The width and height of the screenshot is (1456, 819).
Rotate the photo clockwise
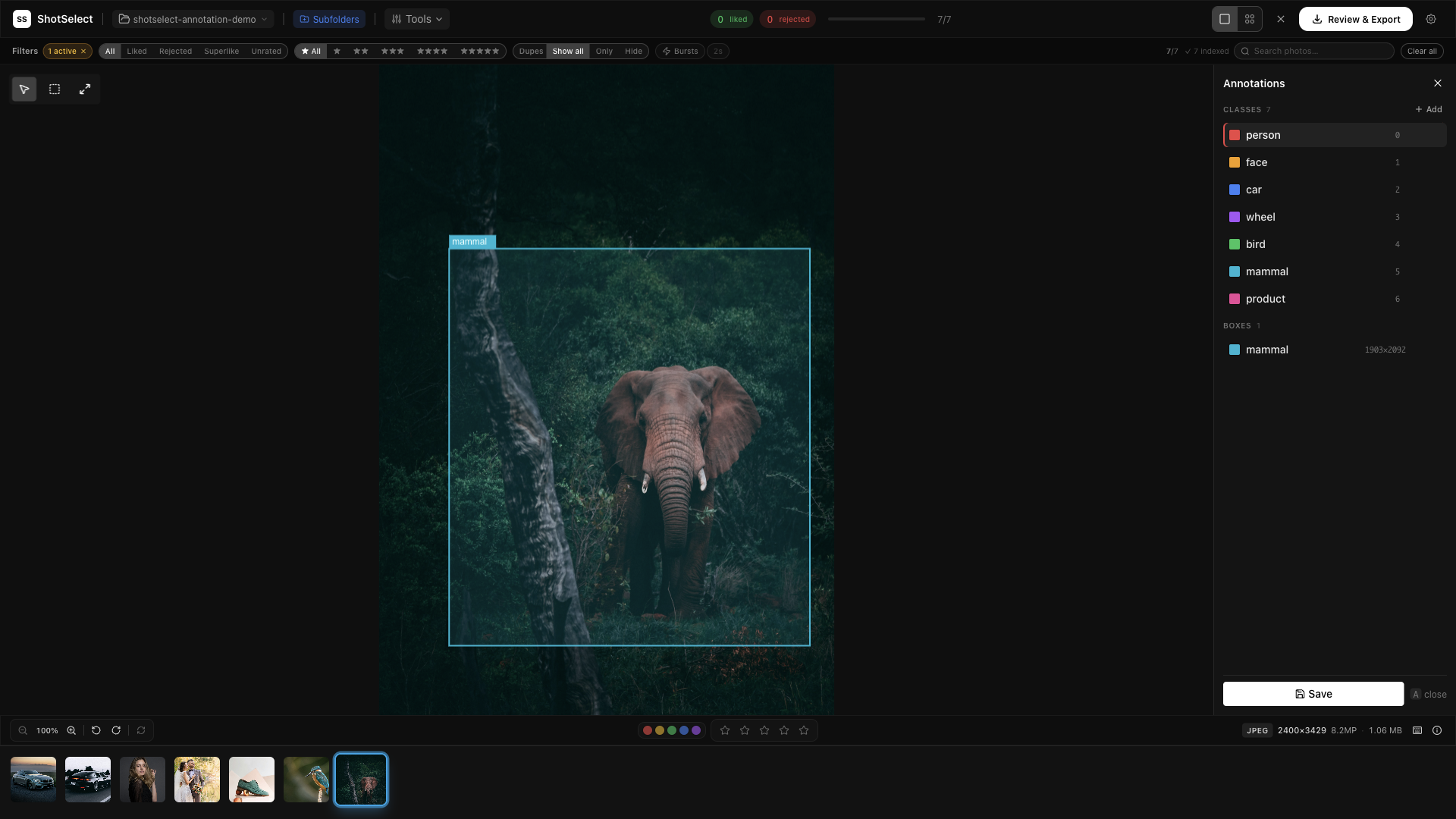116,730
